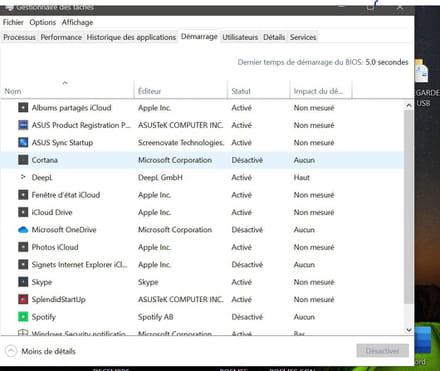The height and width of the screenshot is (371, 440).
Task: Switch to the Processus tab
Action: (19, 37)
